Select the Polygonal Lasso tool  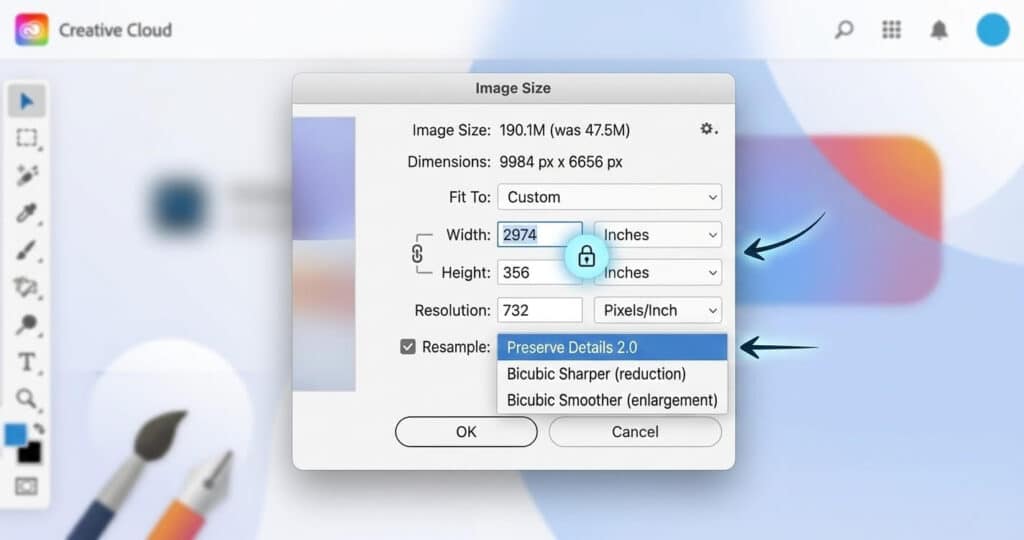click(26, 287)
